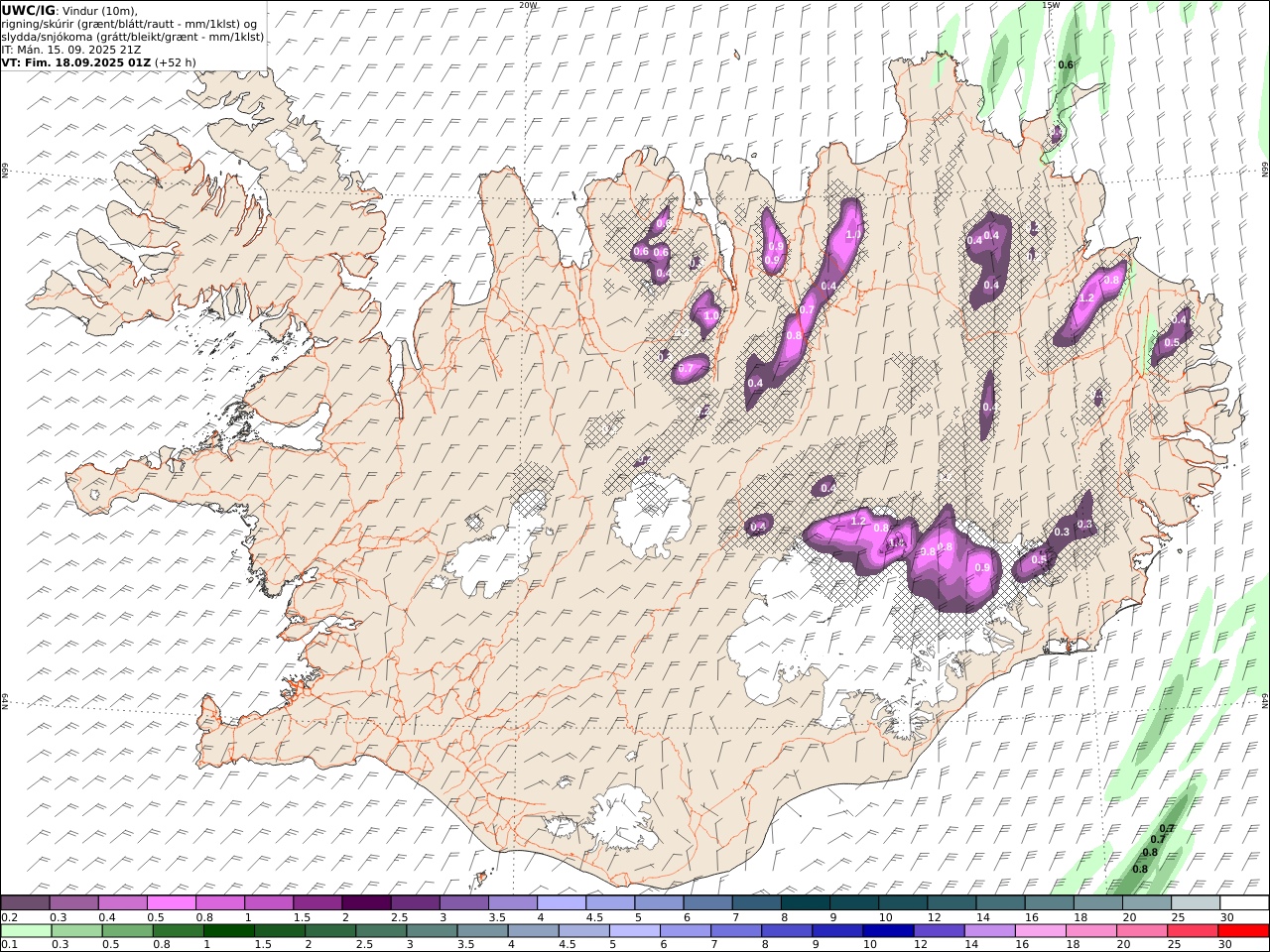Select the snow legend swatch starting at 3.5

tap(512, 903)
